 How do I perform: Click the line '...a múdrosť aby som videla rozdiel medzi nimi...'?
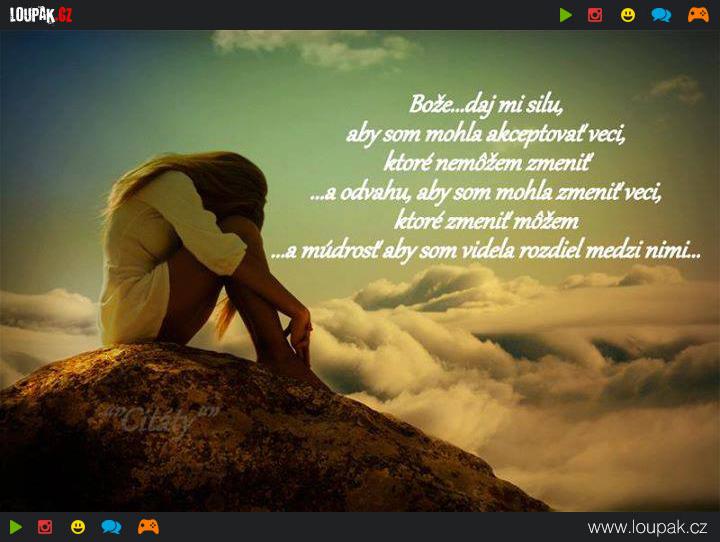click(x=486, y=251)
